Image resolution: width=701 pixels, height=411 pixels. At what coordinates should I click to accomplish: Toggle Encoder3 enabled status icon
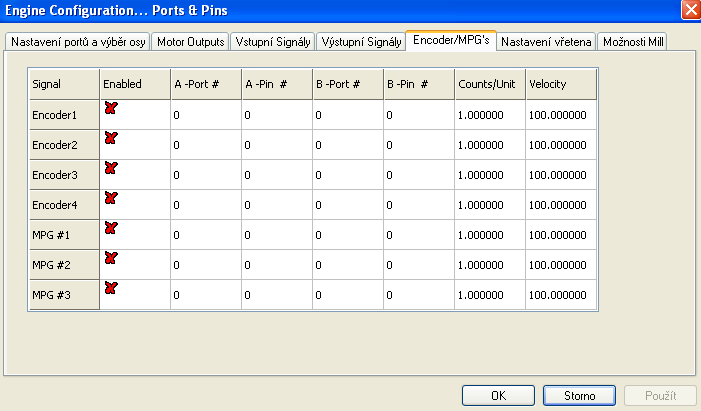[110, 168]
